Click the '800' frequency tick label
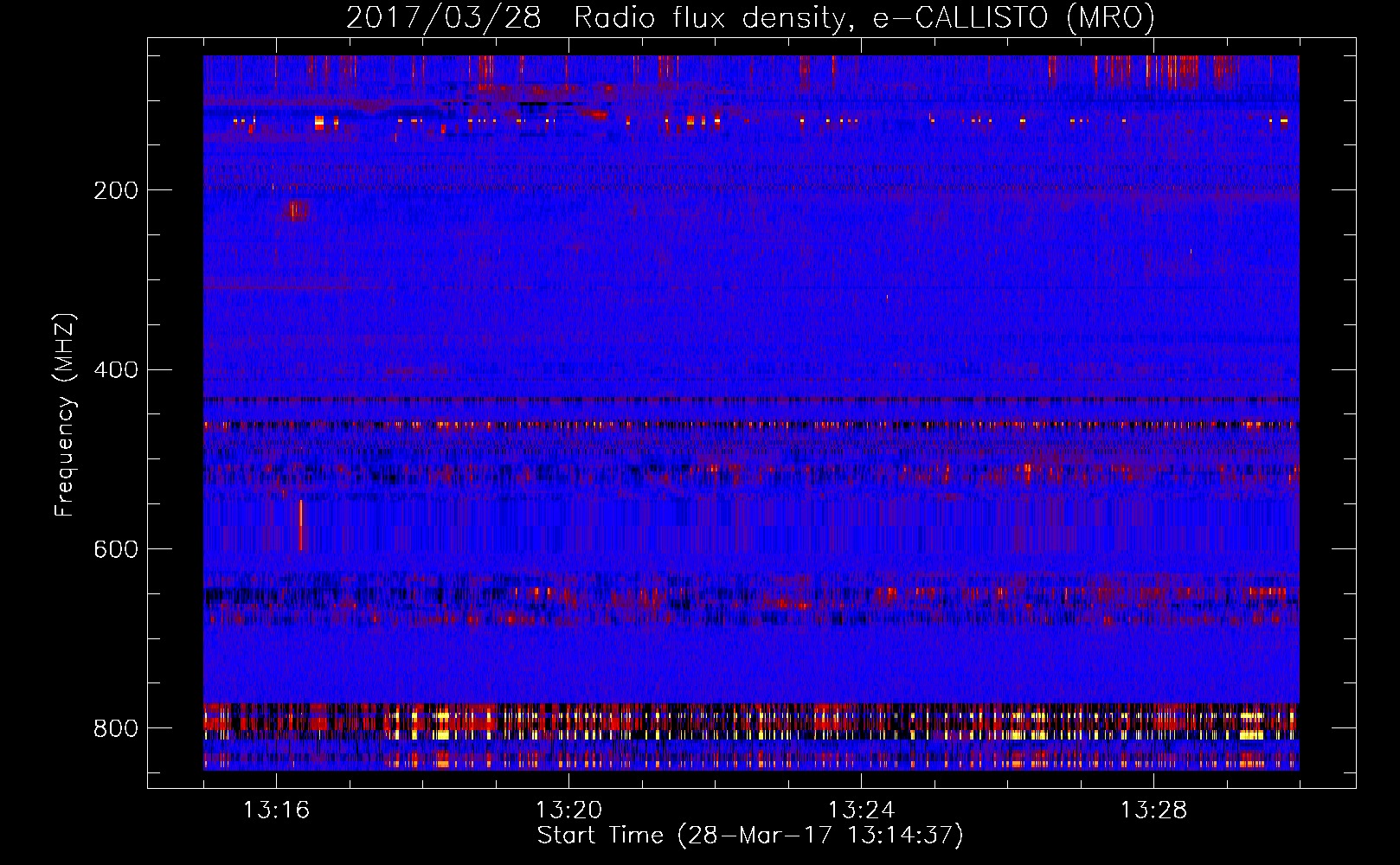 coord(115,728)
